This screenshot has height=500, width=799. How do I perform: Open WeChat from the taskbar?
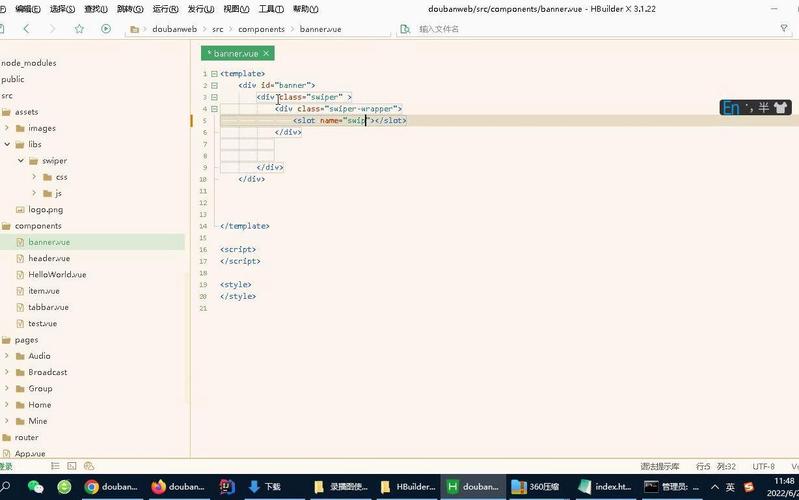pos(35,487)
